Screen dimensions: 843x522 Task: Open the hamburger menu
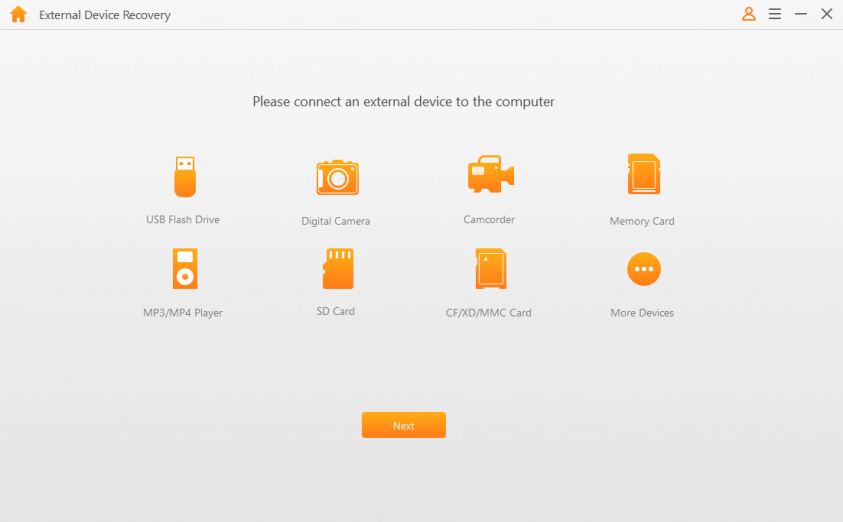tap(775, 14)
